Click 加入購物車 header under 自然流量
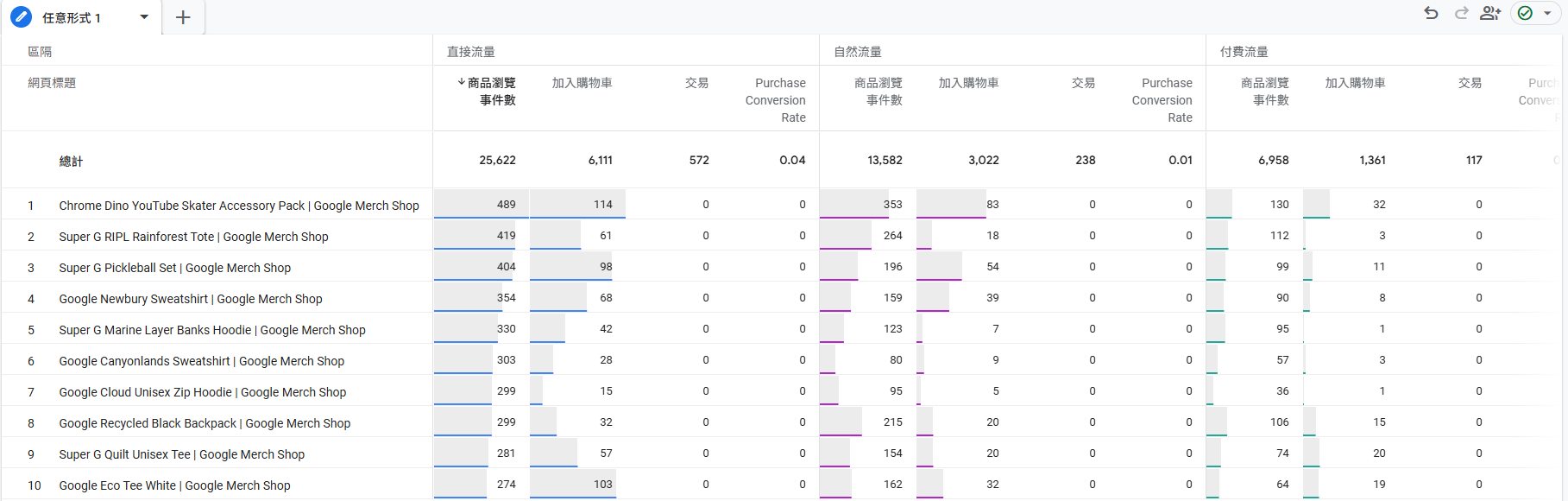 point(969,83)
